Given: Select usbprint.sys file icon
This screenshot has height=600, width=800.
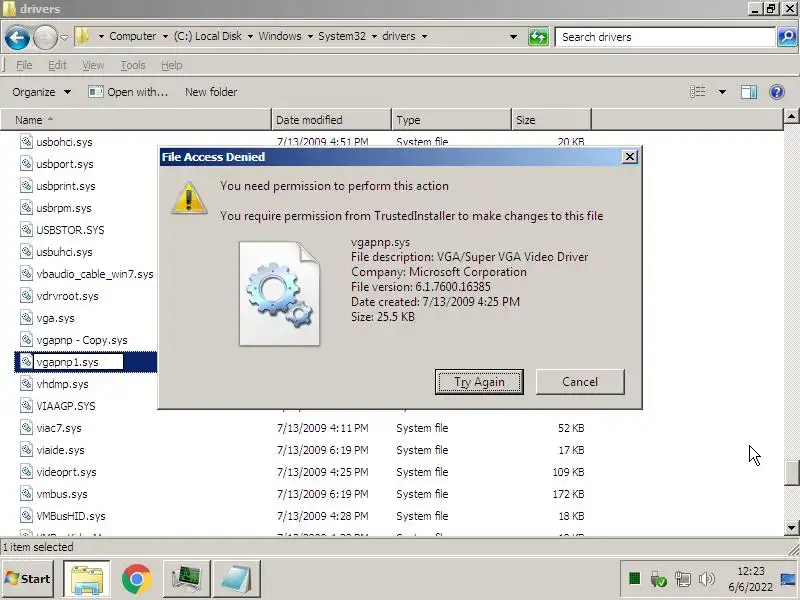Looking at the screenshot, I should click(x=27, y=185).
